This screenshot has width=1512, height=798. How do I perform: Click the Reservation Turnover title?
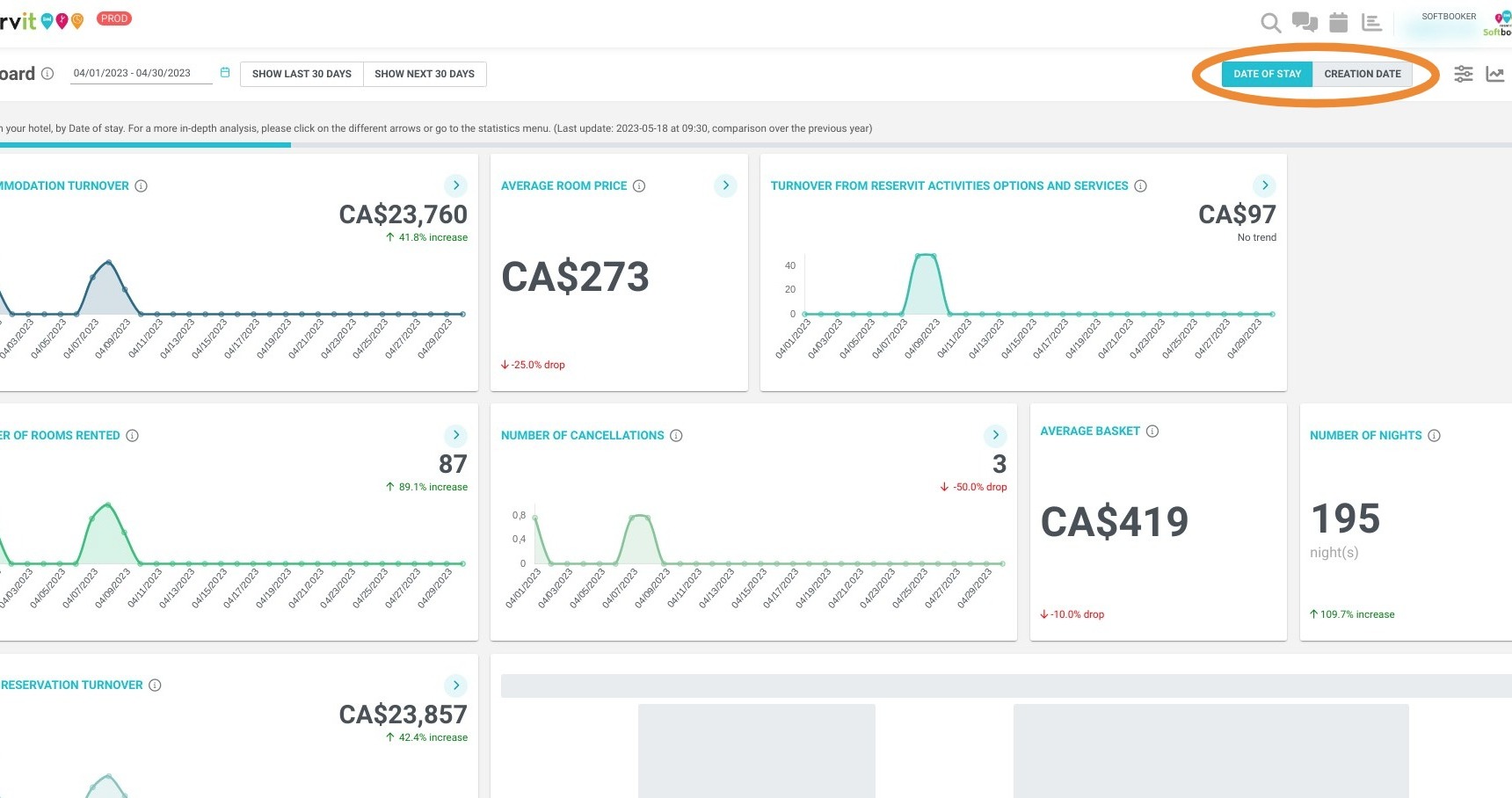pos(71,686)
